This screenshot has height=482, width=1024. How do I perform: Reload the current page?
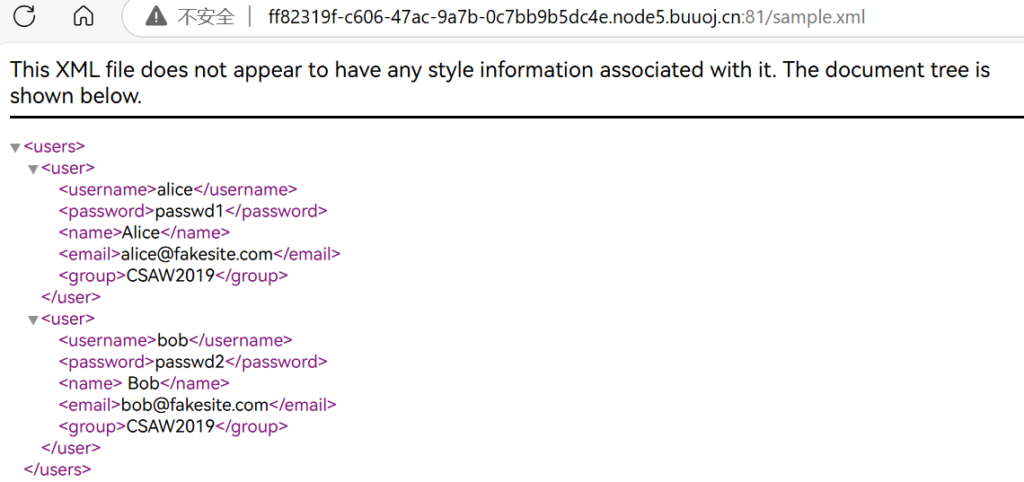click(x=25, y=16)
